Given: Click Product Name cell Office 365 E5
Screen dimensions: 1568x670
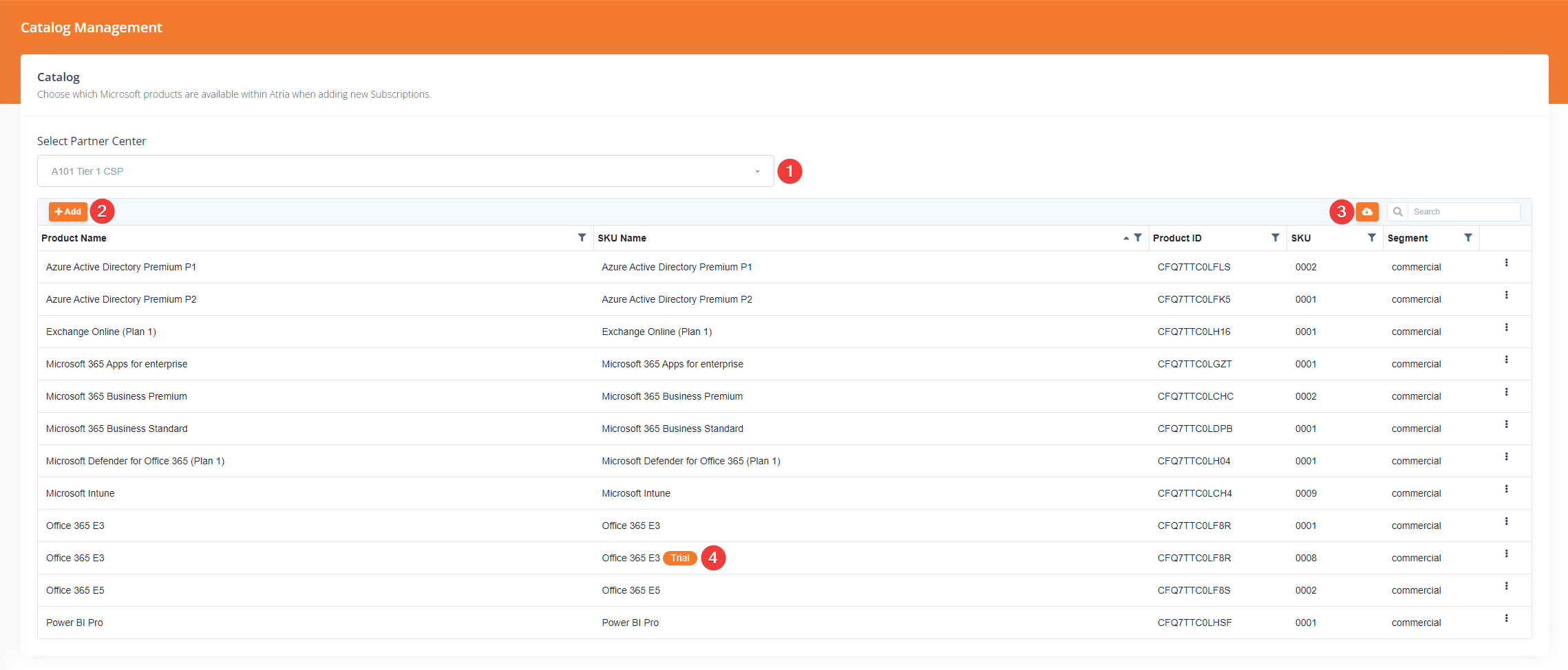Looking at the screenshot, I should coord(75,590).
